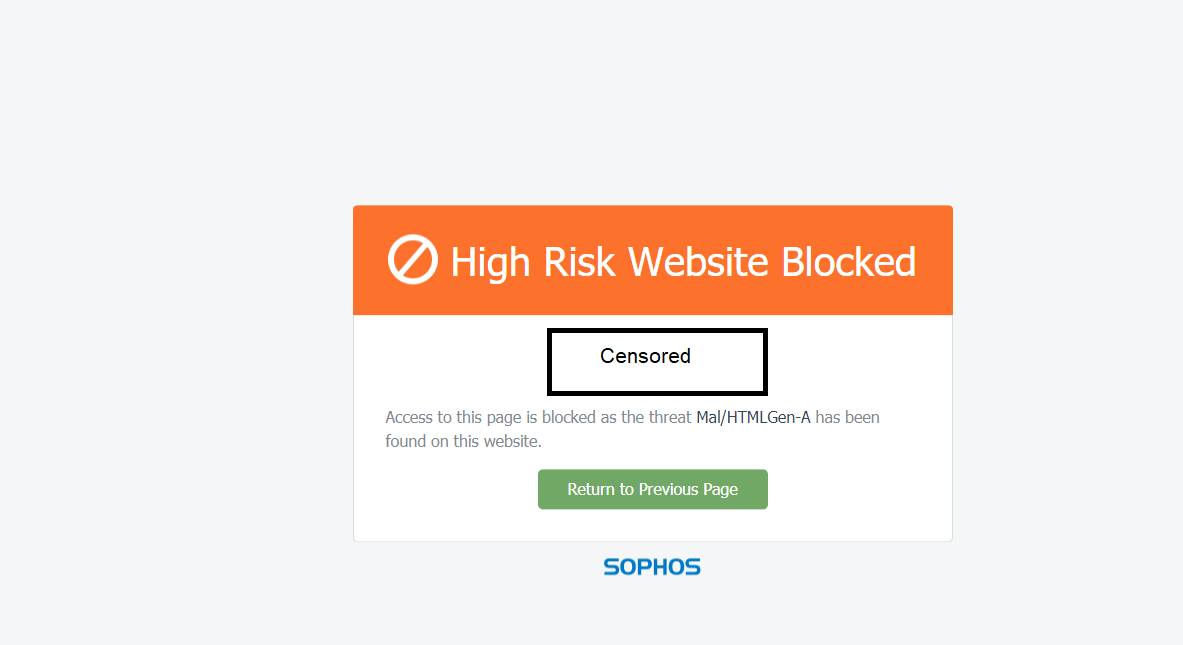The height and width of the screenshot is (645, 1183).
Task: Select the Mal/HTMLGen-A threat name
Action: point(753,417)
